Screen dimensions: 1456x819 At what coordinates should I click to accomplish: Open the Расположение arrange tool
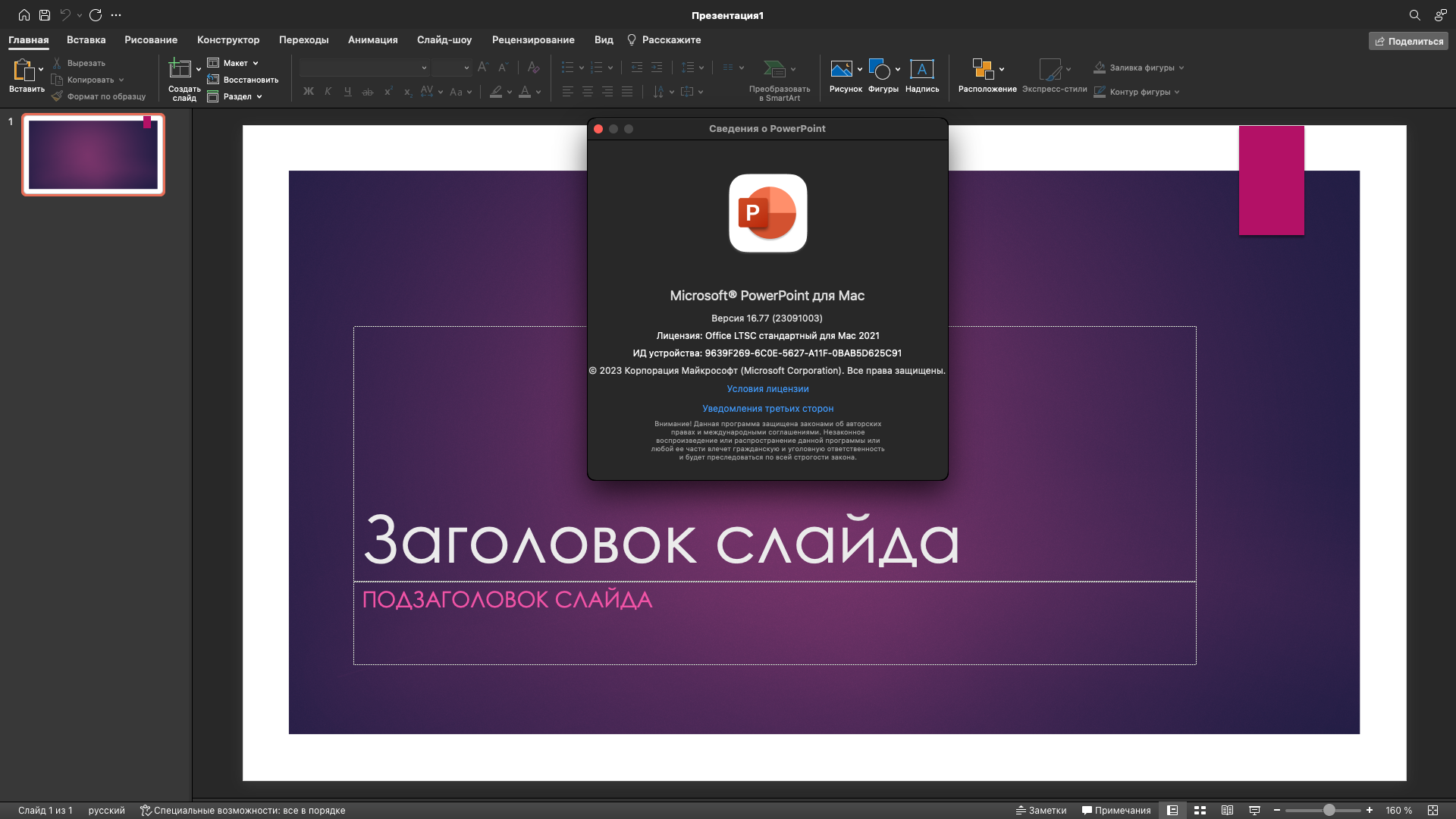(983, 70)
